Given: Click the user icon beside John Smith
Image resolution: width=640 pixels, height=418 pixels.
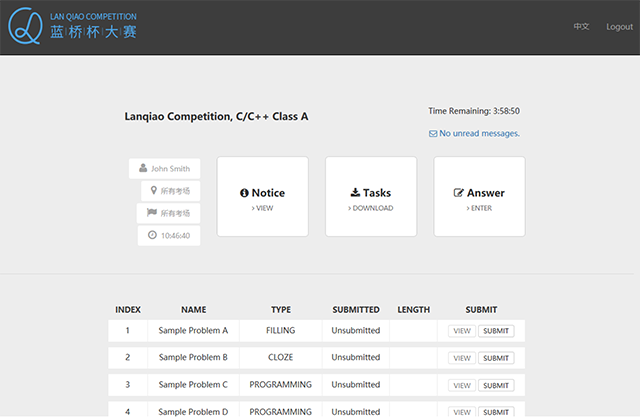Looking at the screenshot, I should (x=144, y=169).
